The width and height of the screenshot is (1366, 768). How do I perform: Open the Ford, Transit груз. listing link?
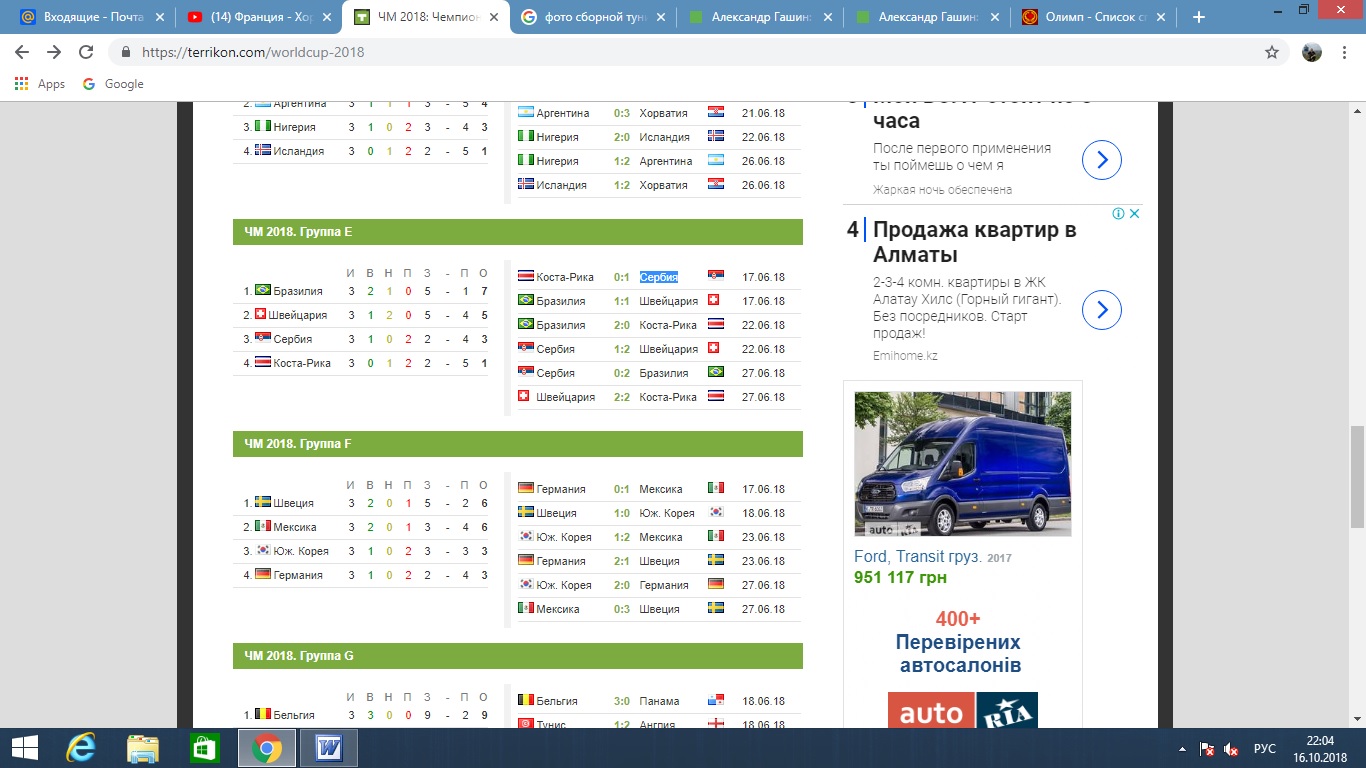pyautogui.click(x=918, y=557)
